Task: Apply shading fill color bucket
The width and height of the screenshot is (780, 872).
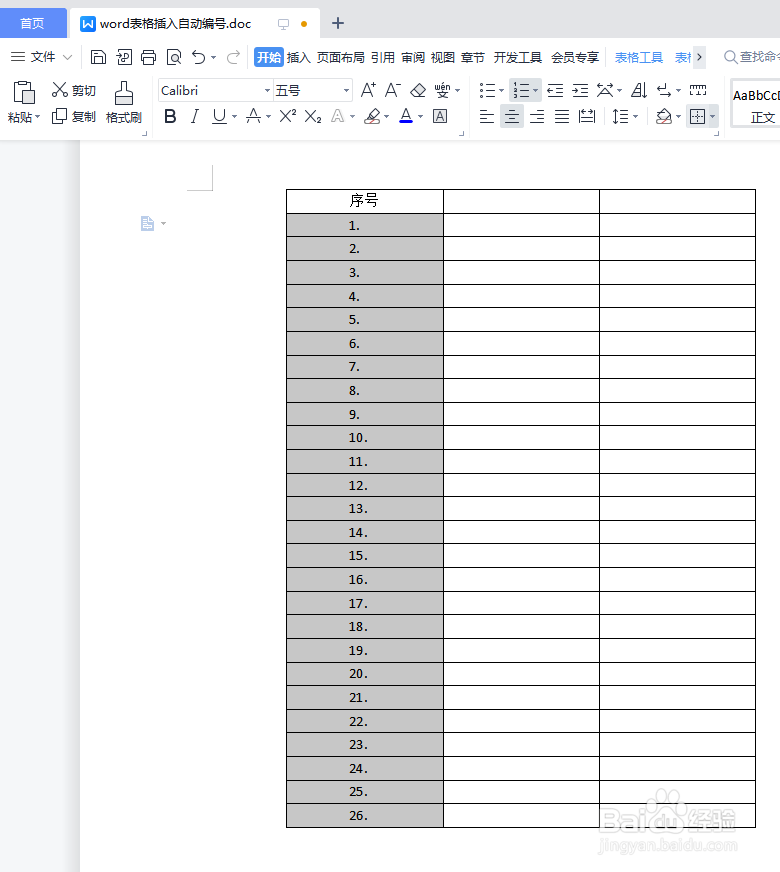Action: 663,116
